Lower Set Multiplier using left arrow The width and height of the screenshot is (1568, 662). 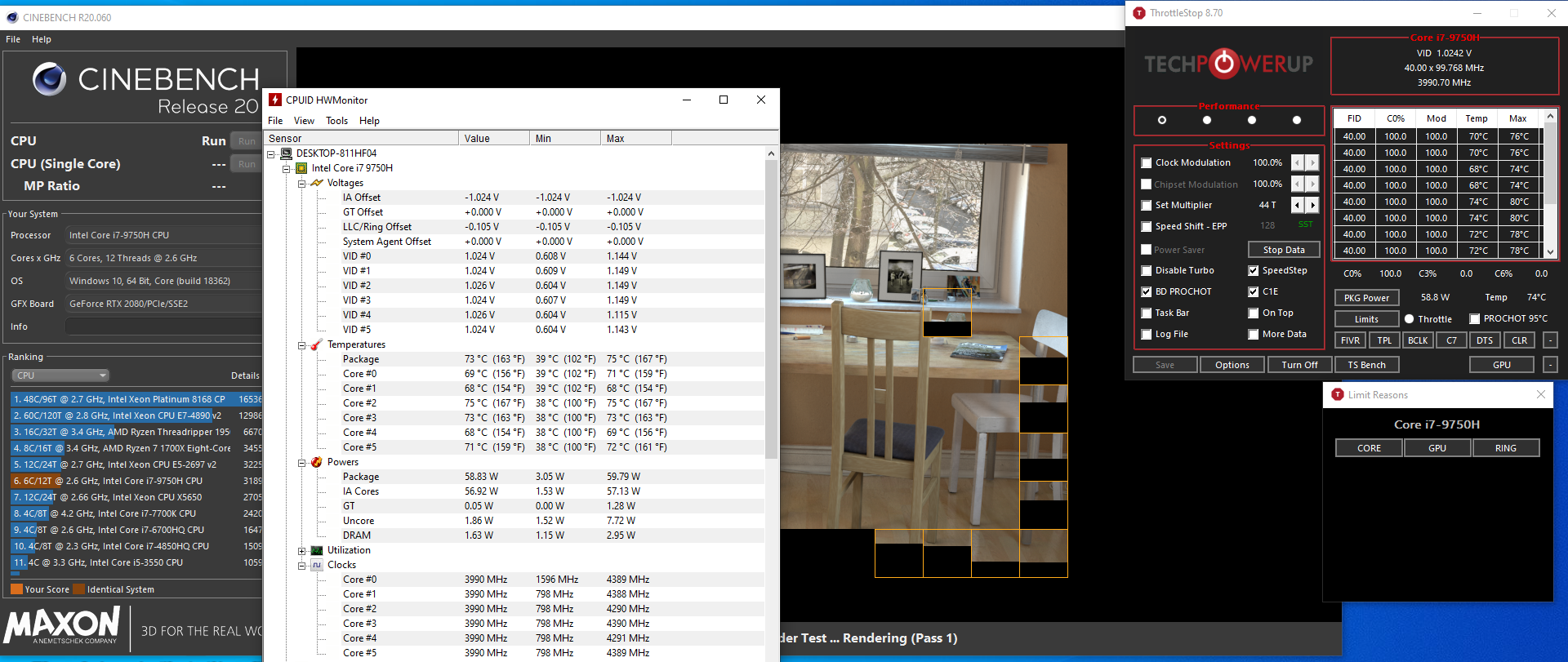pyautogui.click(x=1297, y=205)
